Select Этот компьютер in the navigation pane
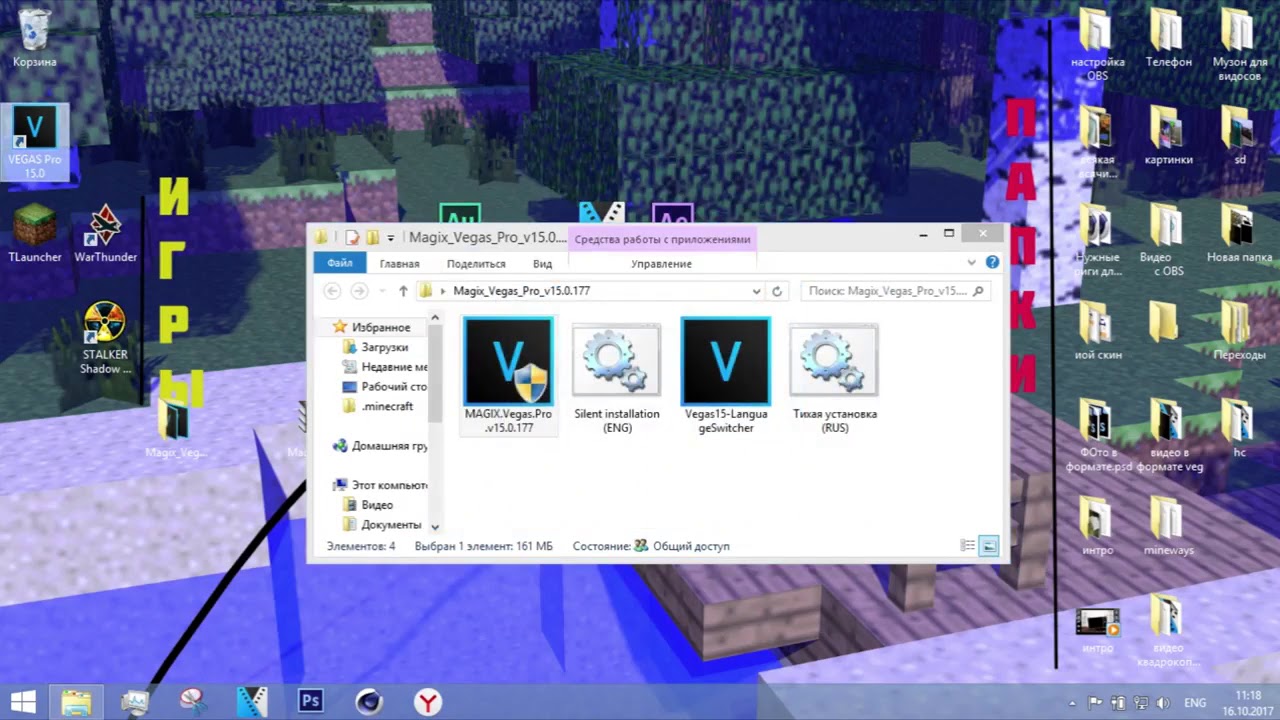The width and height of the screenshot is (1280, 720). pyautogui.click(x=381, y=485)
